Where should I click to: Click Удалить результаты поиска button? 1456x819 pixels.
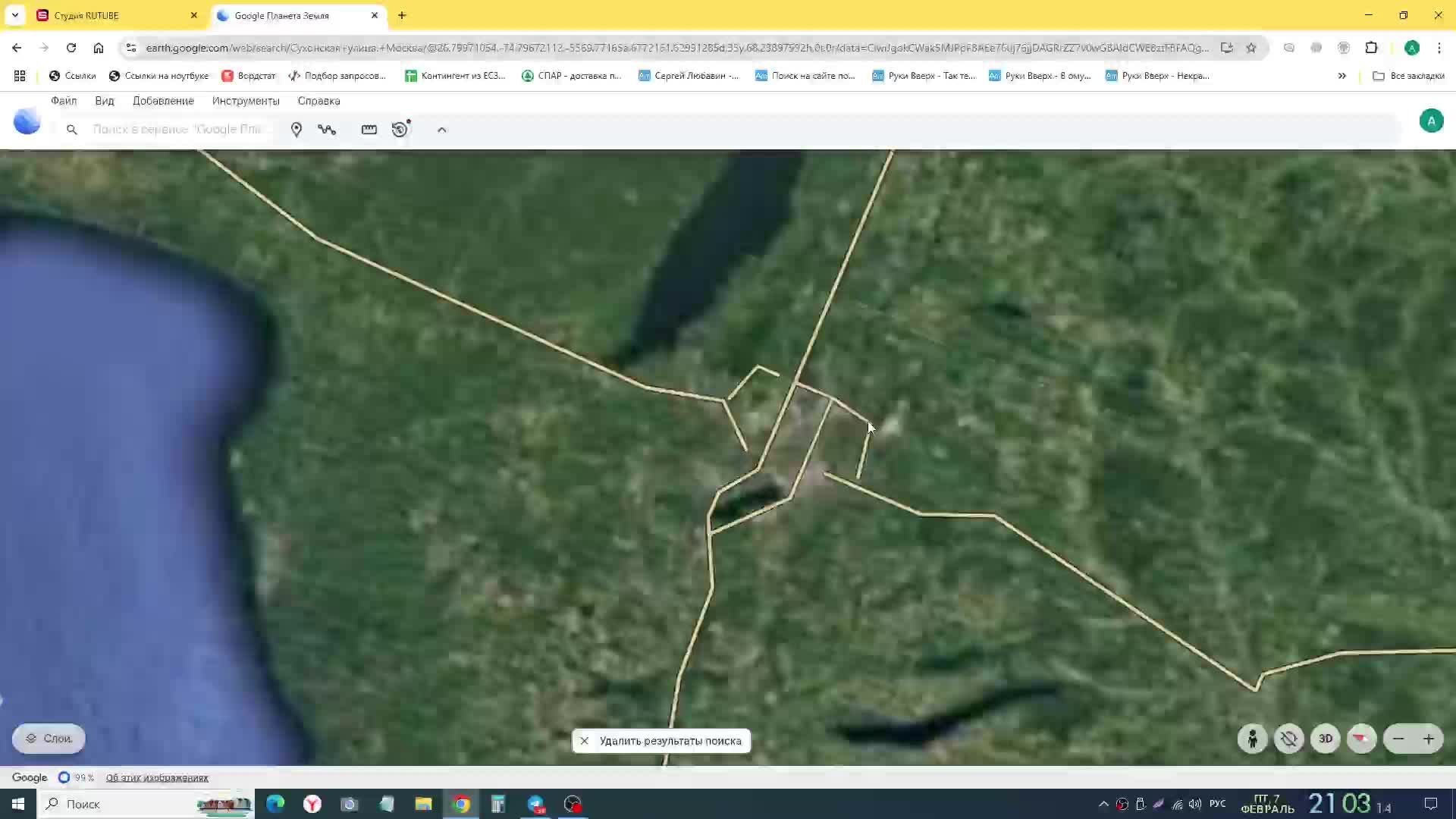click(x=661, y=741)
